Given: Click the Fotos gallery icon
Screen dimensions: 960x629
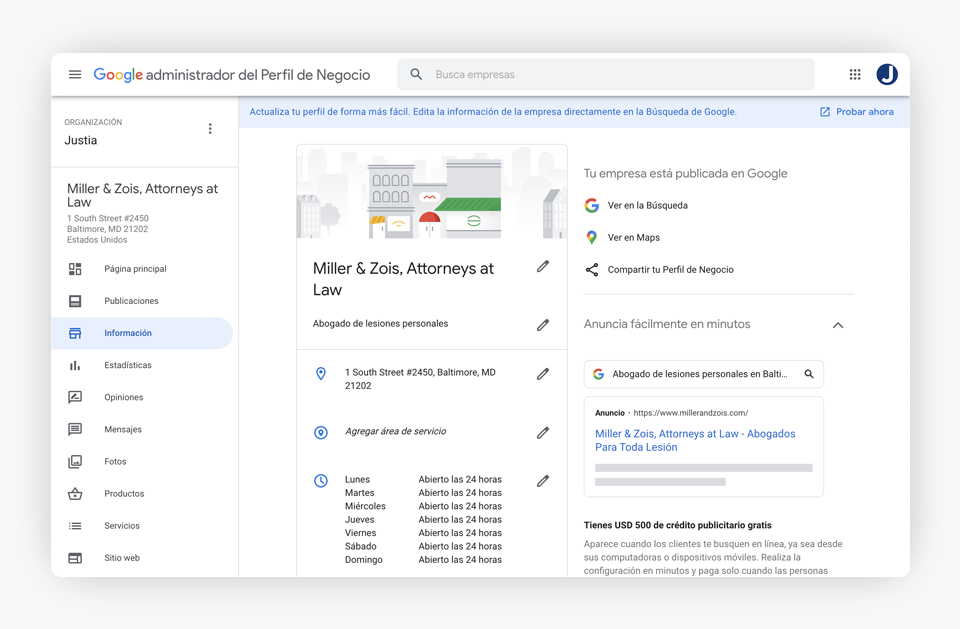Looking at the screenshot, I should 75,462.
